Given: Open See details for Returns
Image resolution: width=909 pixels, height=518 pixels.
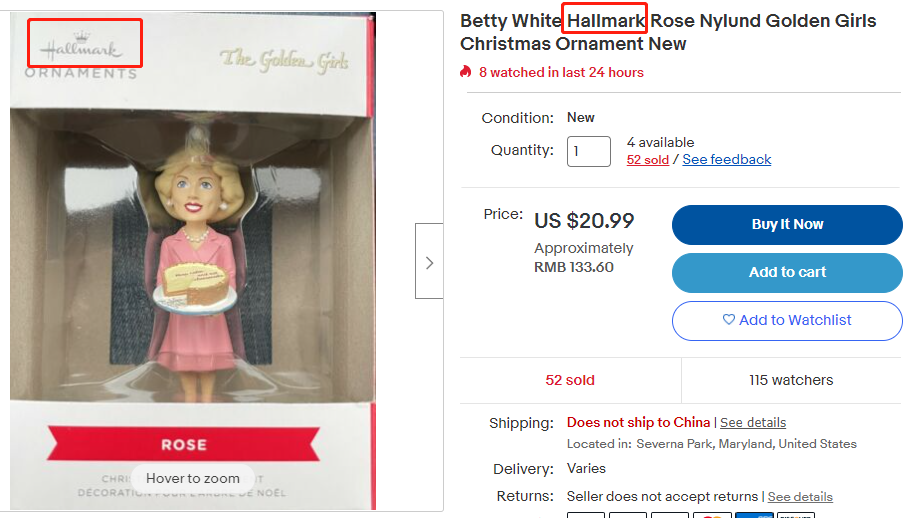Looking at the screenshot, I should click(x=799, y=497).
